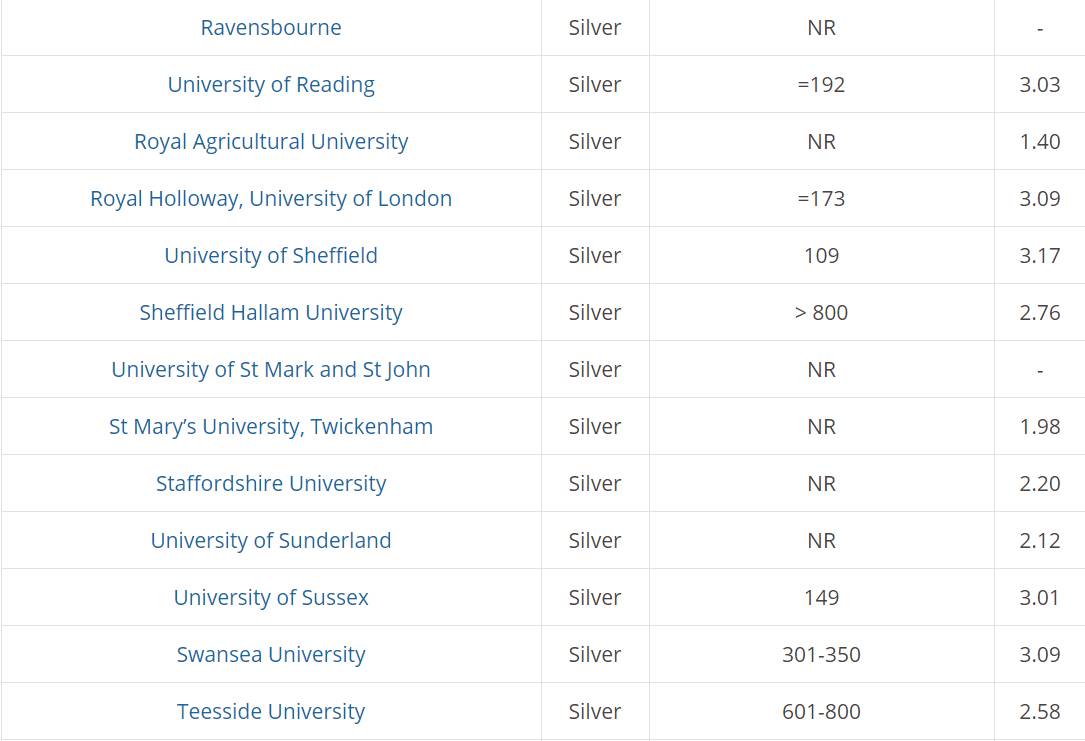Select the 3.17 score cell
This screenshot has height=741, width=1085.
[x=1039, y=255]
